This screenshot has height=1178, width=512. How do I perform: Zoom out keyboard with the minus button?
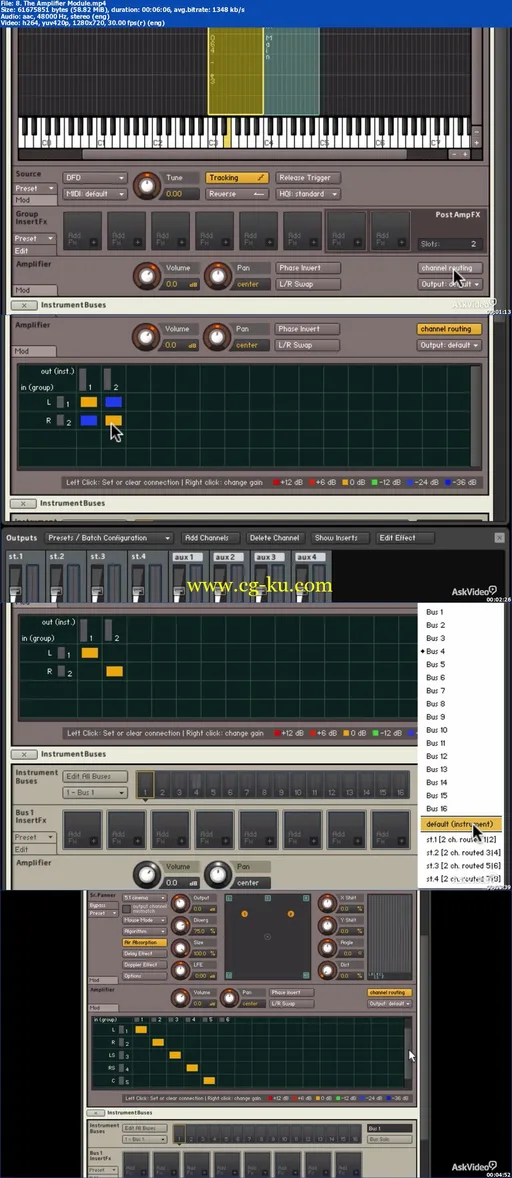click(453, 154)
